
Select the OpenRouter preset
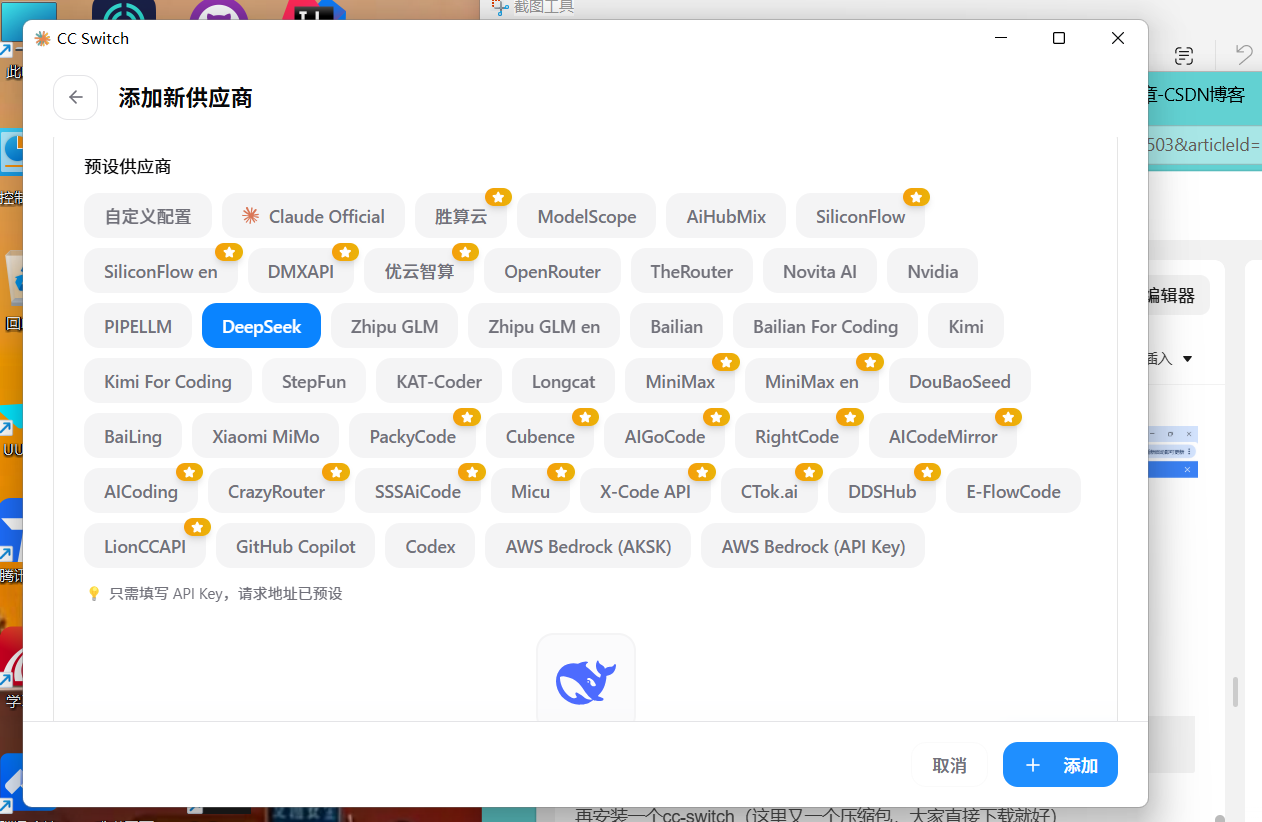click(x=552, y=271)
